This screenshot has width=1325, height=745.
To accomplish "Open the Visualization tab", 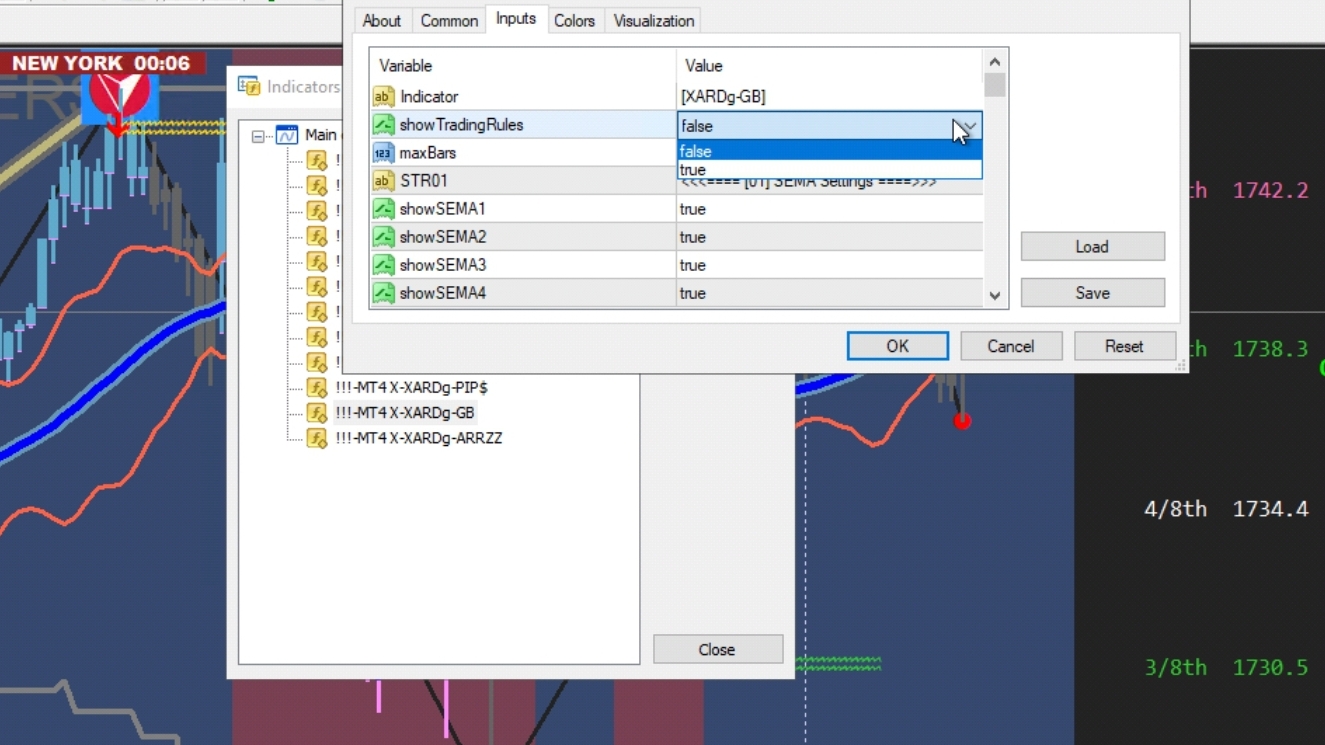I will pos(654,21).
